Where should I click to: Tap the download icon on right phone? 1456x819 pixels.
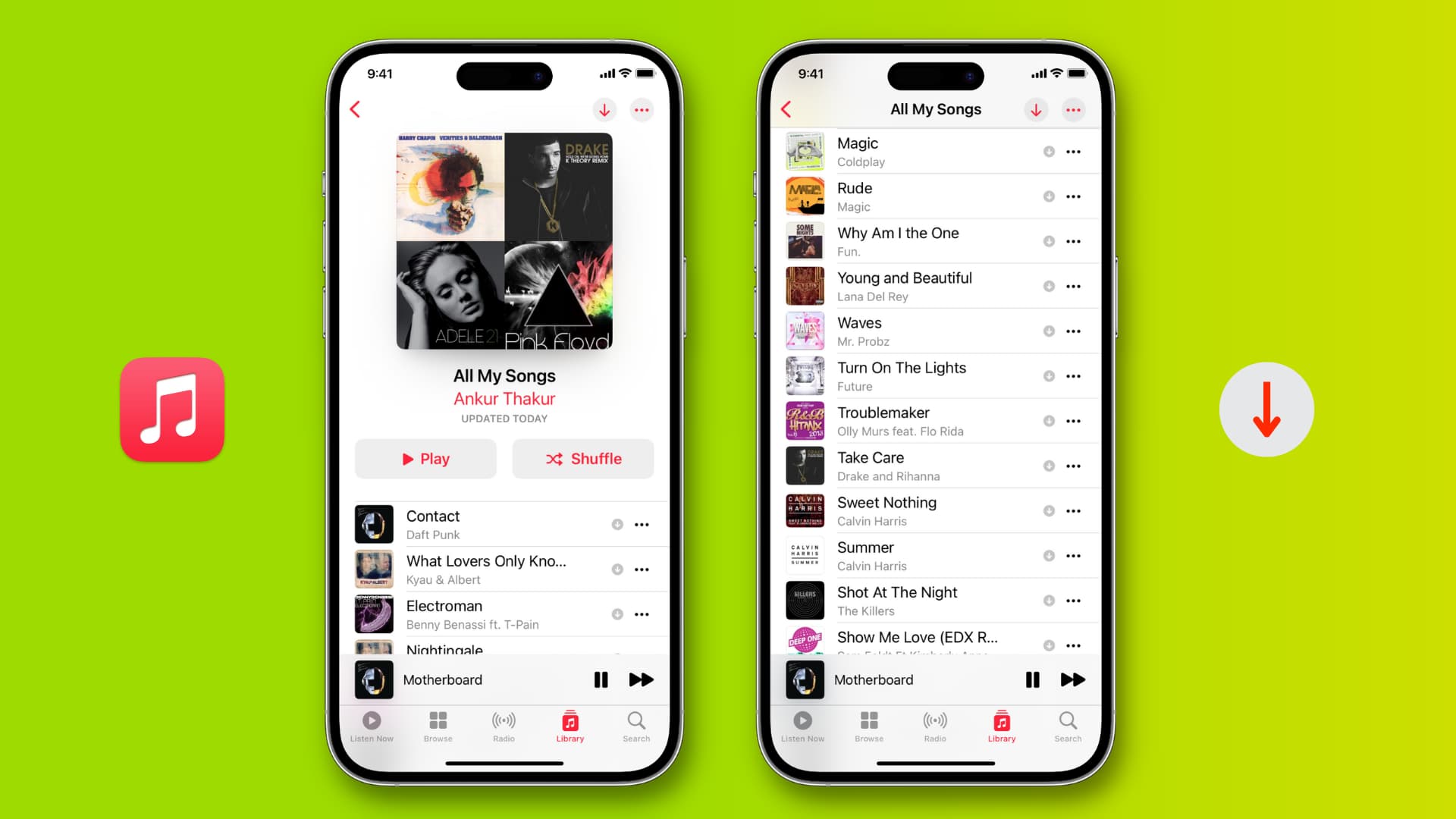tap(1036, 109)
